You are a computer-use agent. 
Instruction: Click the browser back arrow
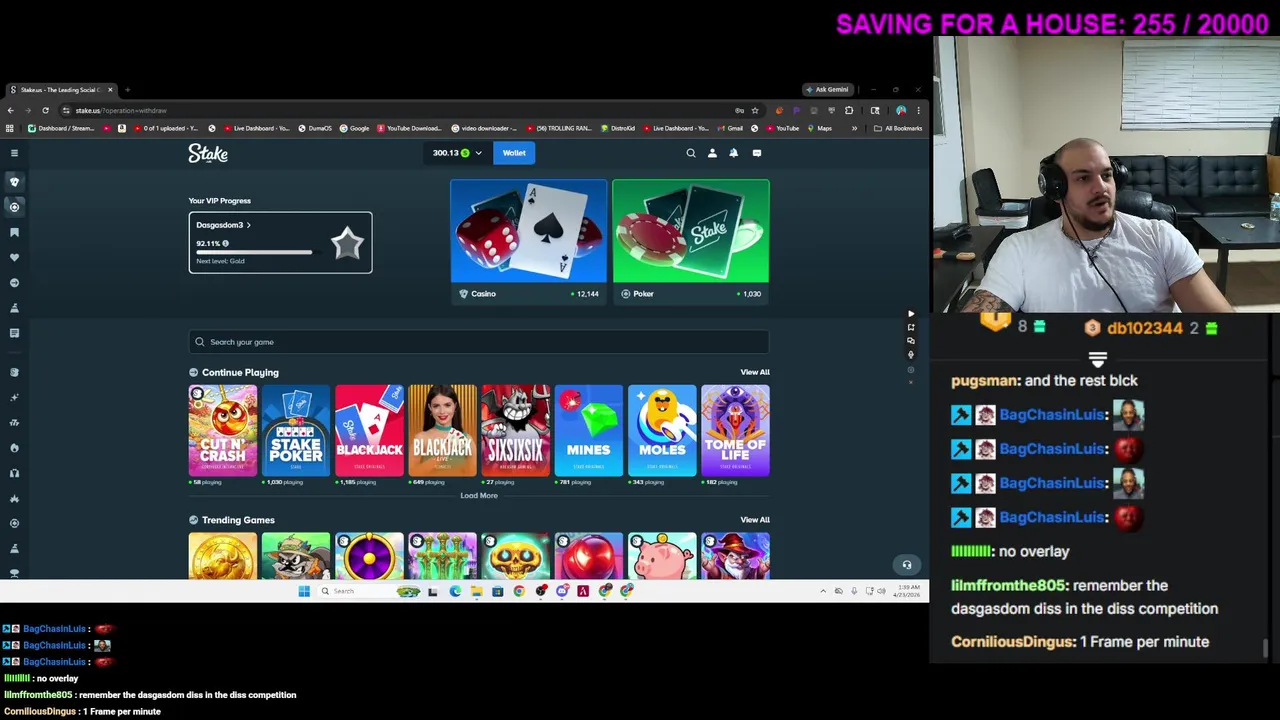10,110
